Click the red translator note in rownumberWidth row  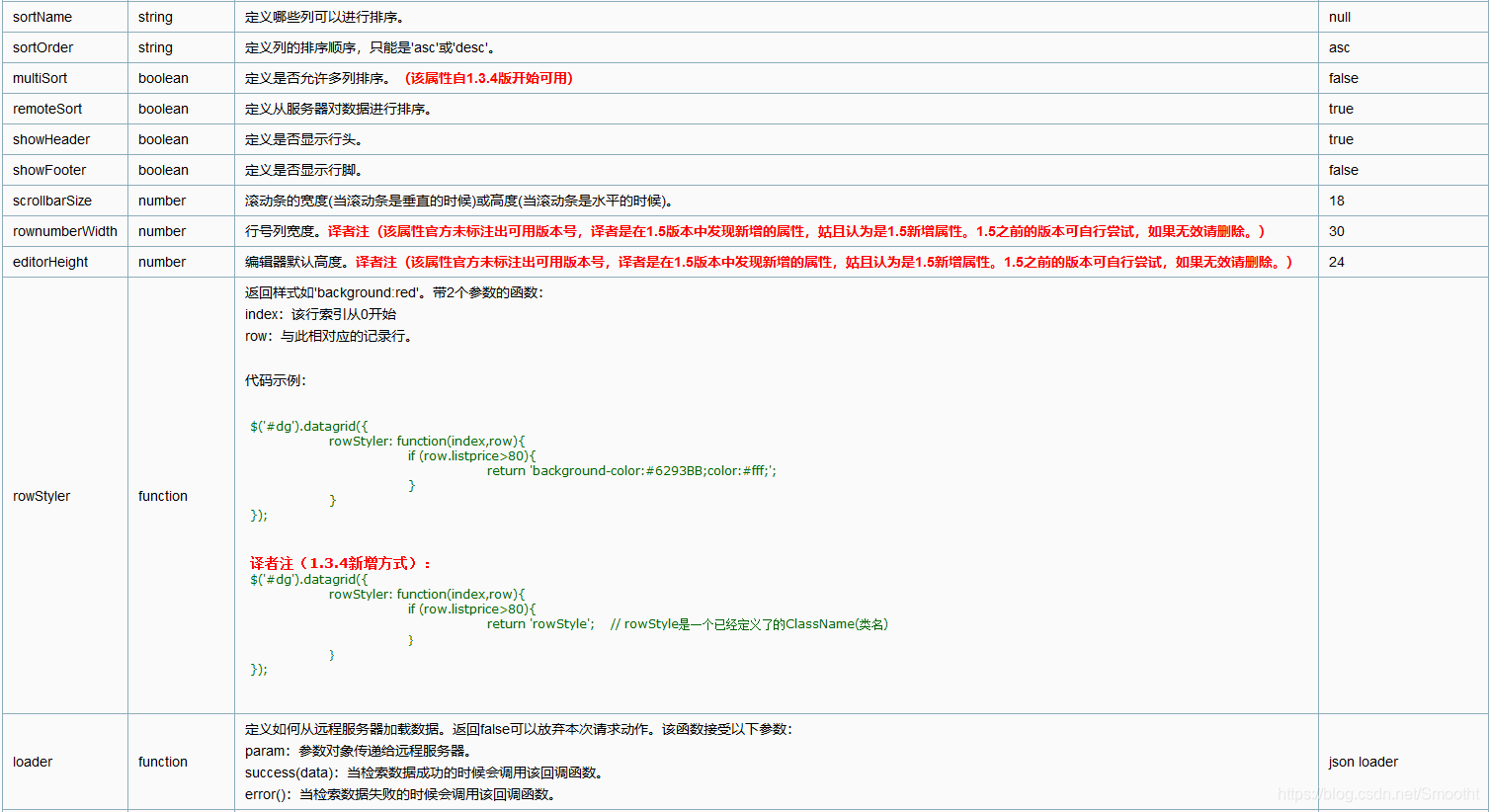click(x=796, y=231)
